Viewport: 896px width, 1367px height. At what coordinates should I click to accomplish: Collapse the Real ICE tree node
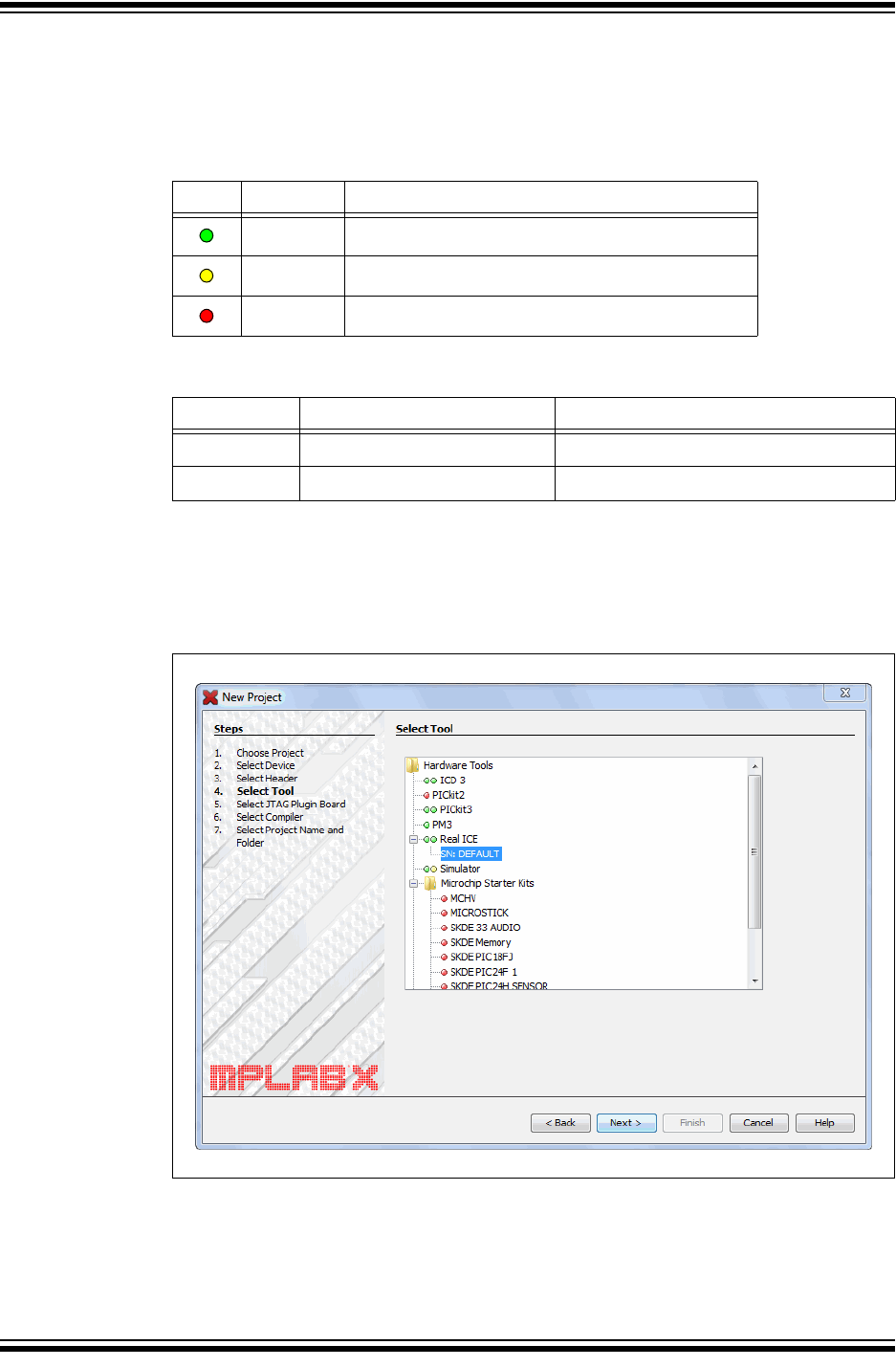click(x=414, y=839)
